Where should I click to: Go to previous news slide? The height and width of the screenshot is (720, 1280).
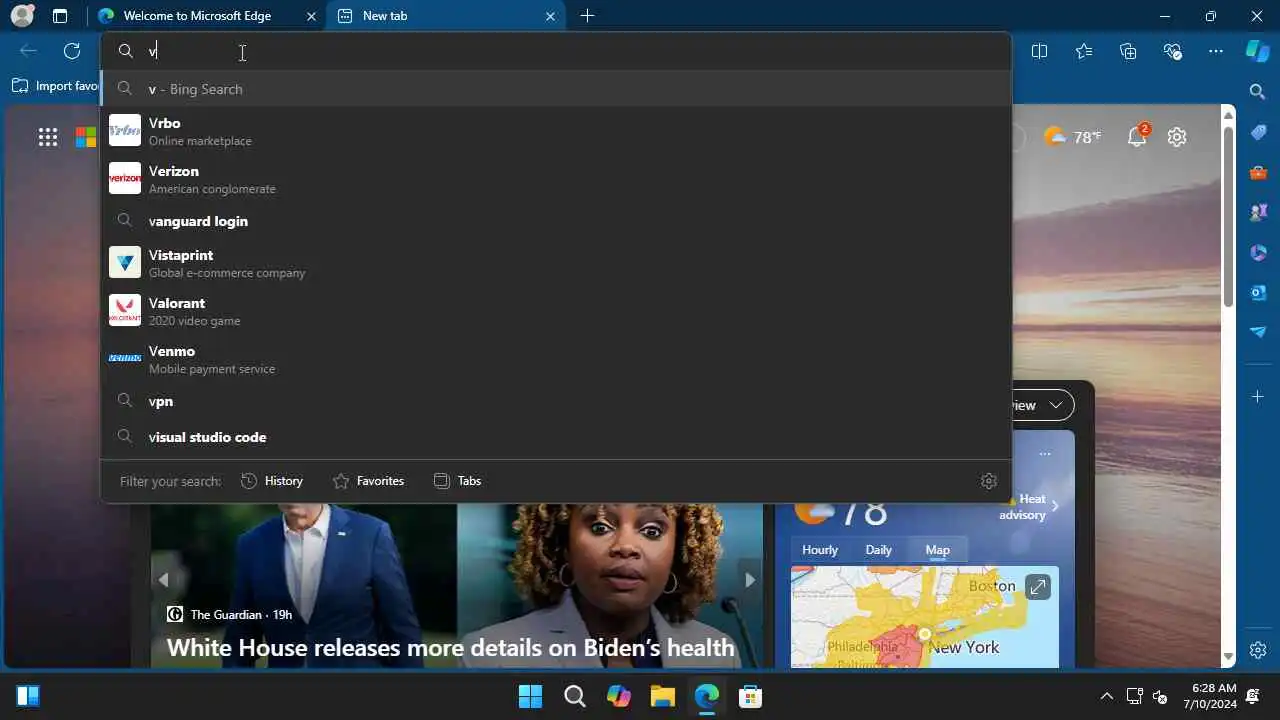[x=163, y=580]
